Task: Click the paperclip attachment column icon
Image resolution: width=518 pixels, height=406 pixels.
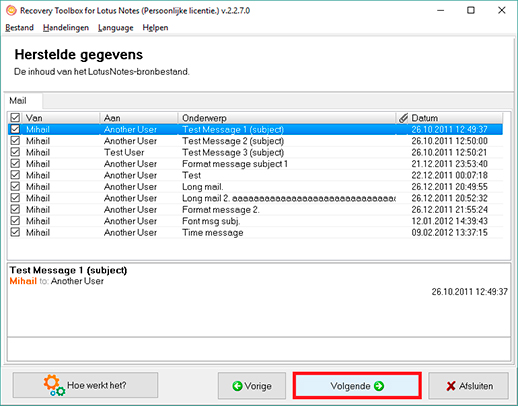Action: [x=403, y=118]
